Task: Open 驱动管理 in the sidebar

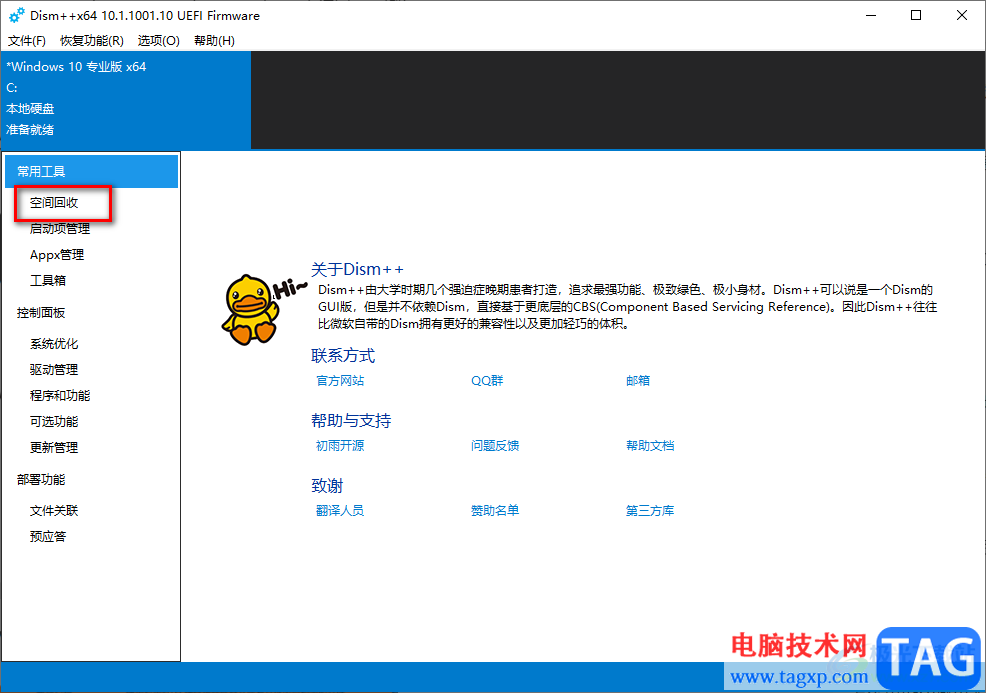Action: pyautogui.click(x=54, y=369)
